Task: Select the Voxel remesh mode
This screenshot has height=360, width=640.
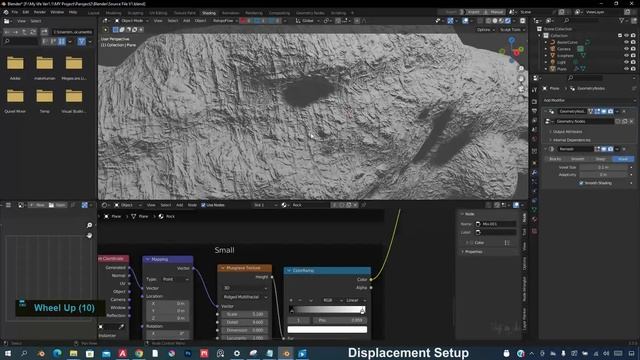Action: (622, 159)
